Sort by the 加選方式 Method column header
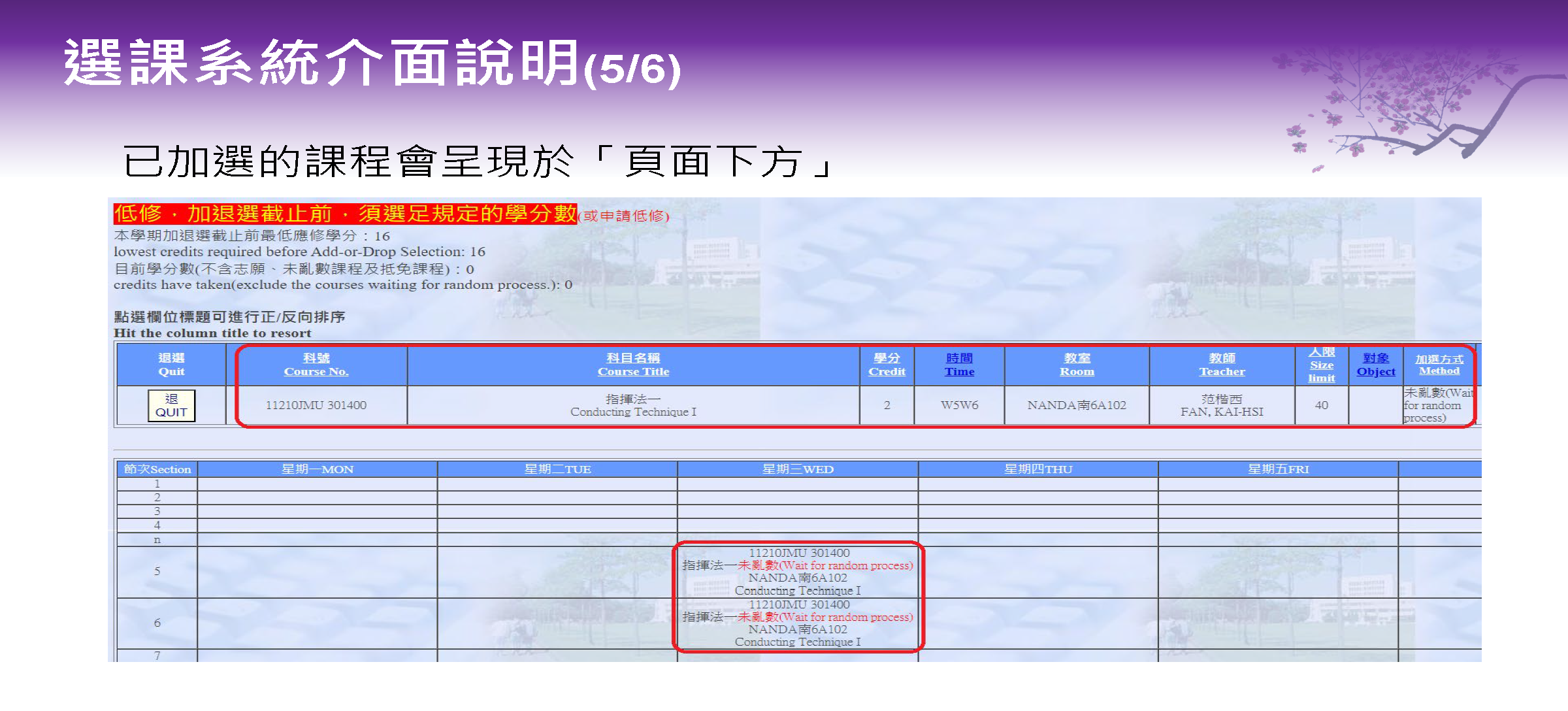Screen dimensions: 1568x711 tap(1439, 365)
